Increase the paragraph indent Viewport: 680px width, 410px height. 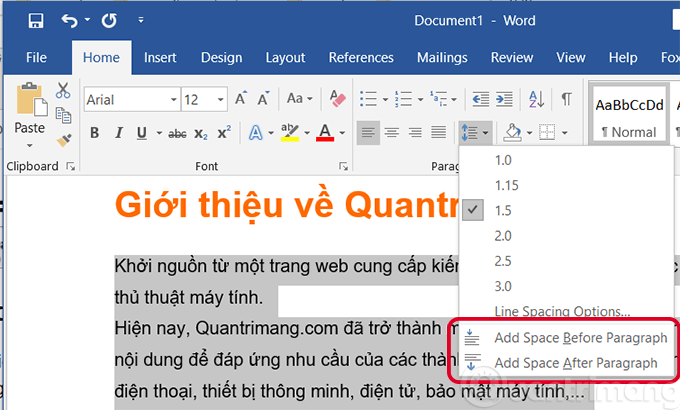point(504,99)
